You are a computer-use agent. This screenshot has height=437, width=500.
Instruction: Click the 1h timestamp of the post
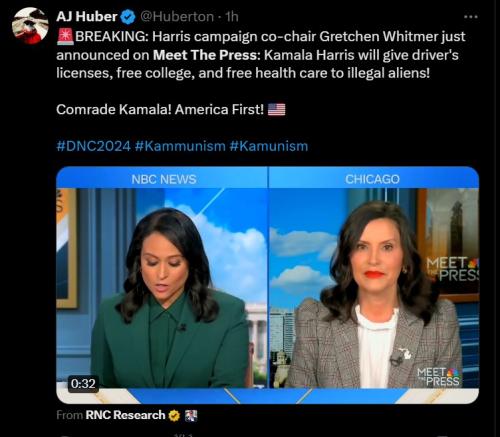point(232,17)
